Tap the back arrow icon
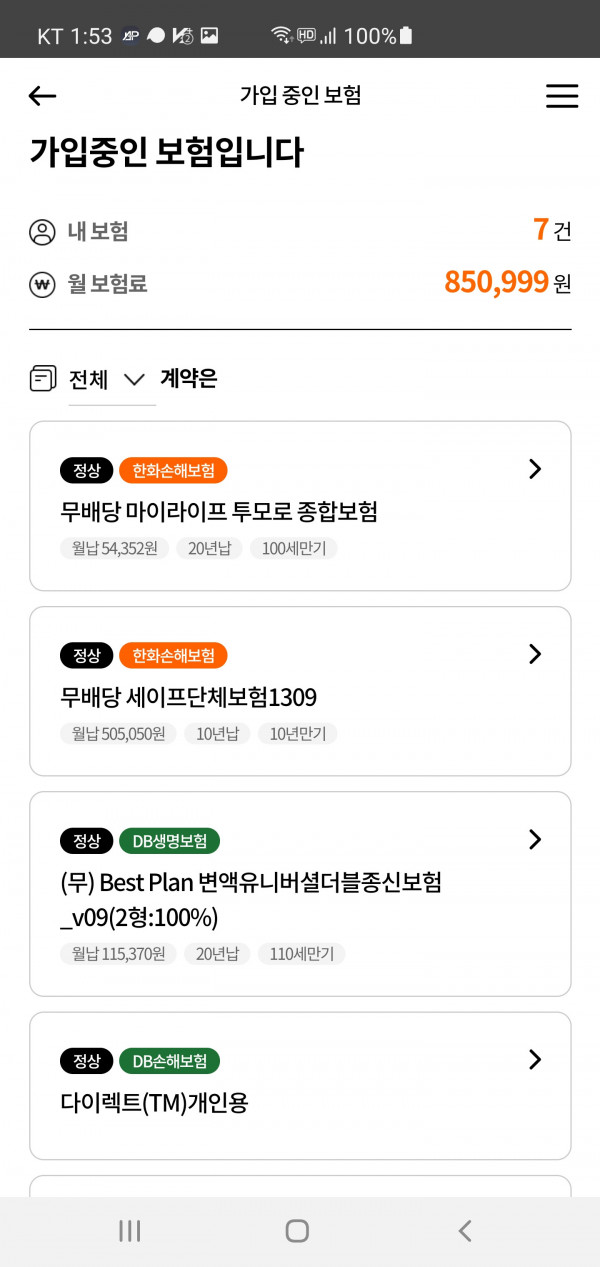 [x=42, y=96]
